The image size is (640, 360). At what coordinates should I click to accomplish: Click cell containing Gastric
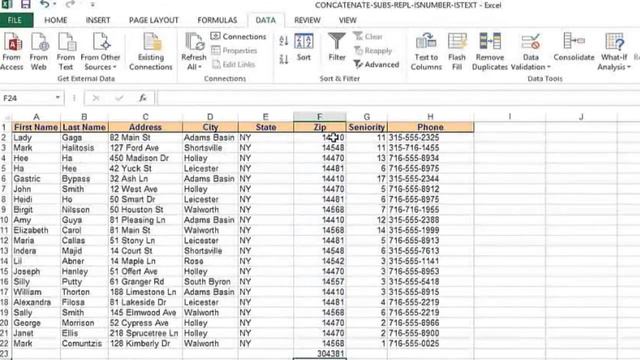click(x=36, y=179)
